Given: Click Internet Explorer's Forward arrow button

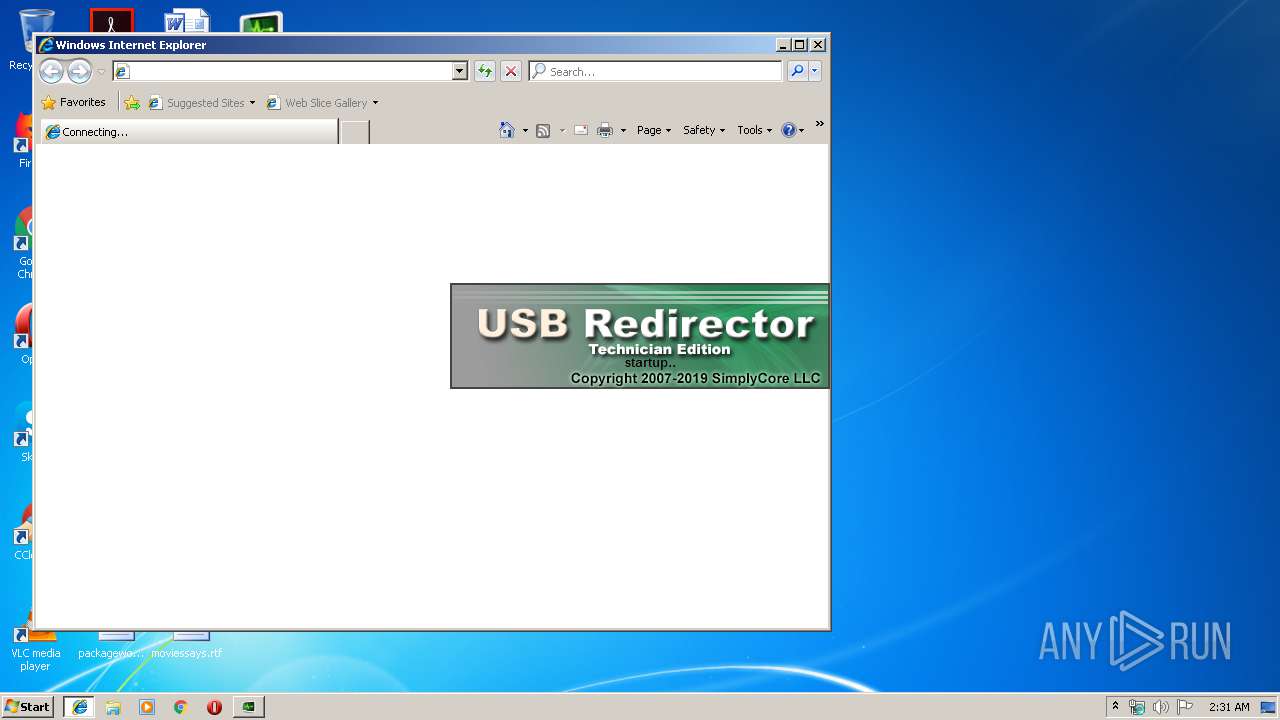Looking at the screenshot, I should click(x=79, y=71).
